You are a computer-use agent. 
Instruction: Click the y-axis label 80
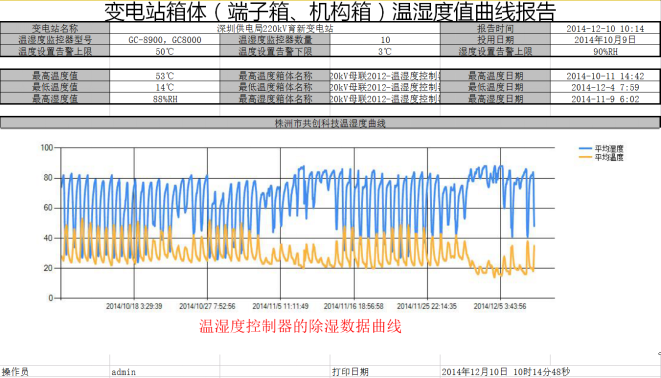coord(48,177)
